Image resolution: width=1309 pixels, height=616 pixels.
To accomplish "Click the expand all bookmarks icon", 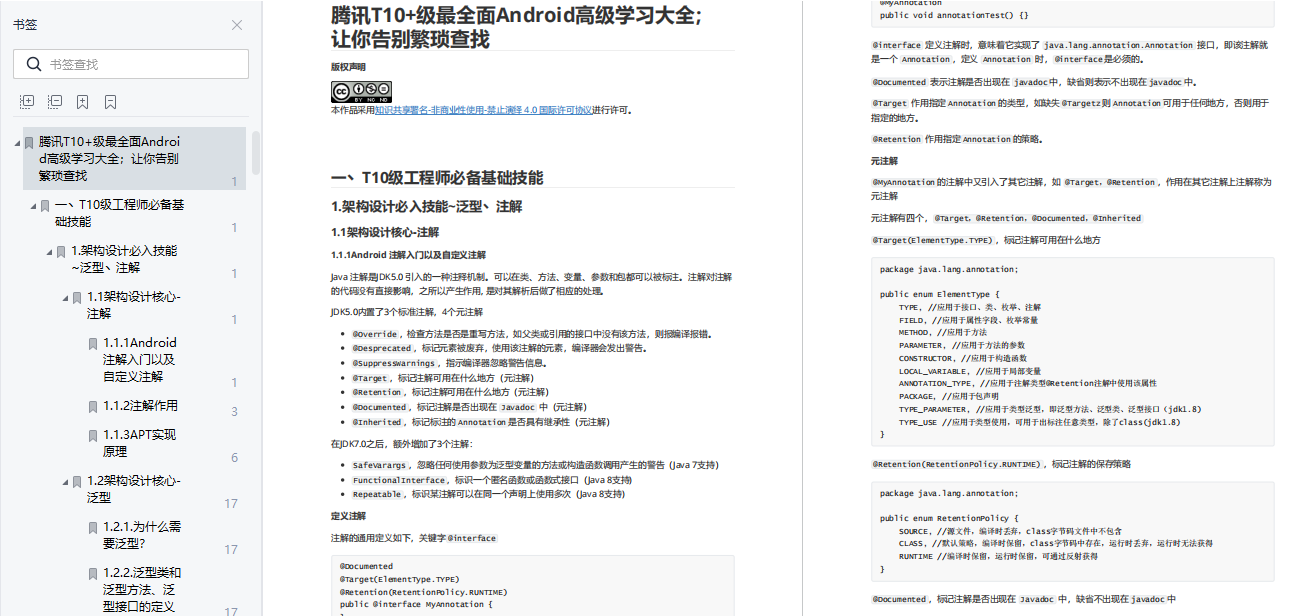I will (x=27, y=102).
